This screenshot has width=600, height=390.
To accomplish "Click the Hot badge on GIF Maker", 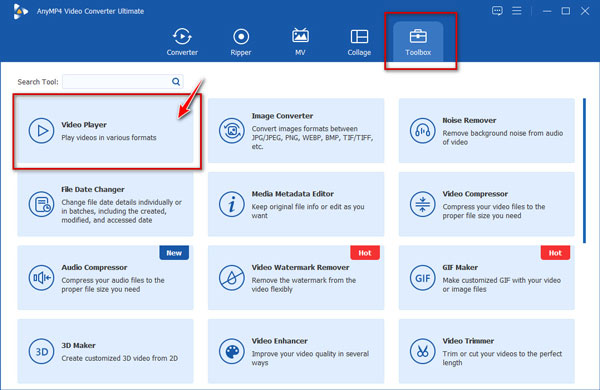I will 555,253.
